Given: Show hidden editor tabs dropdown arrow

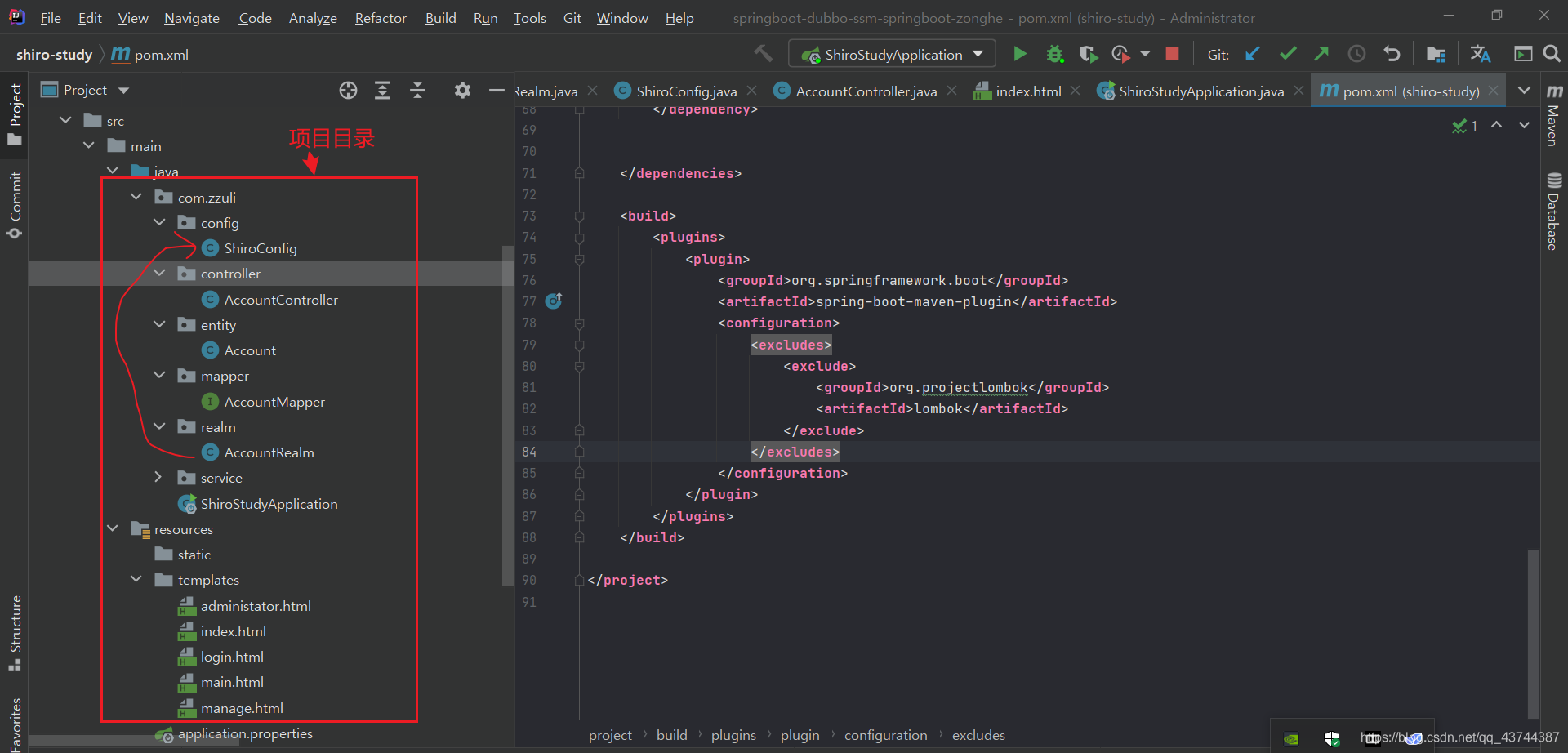Looking at the screenshot, I should tap(1524, 91).
